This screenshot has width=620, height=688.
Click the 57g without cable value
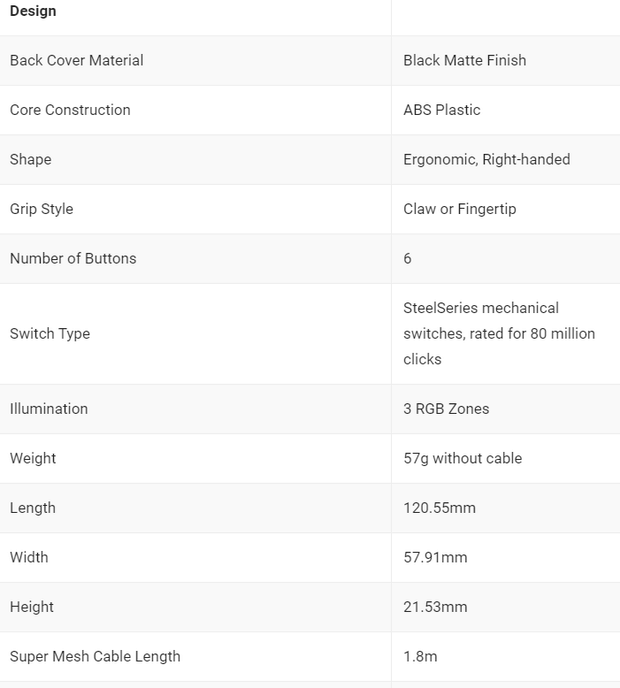[462, 459]
